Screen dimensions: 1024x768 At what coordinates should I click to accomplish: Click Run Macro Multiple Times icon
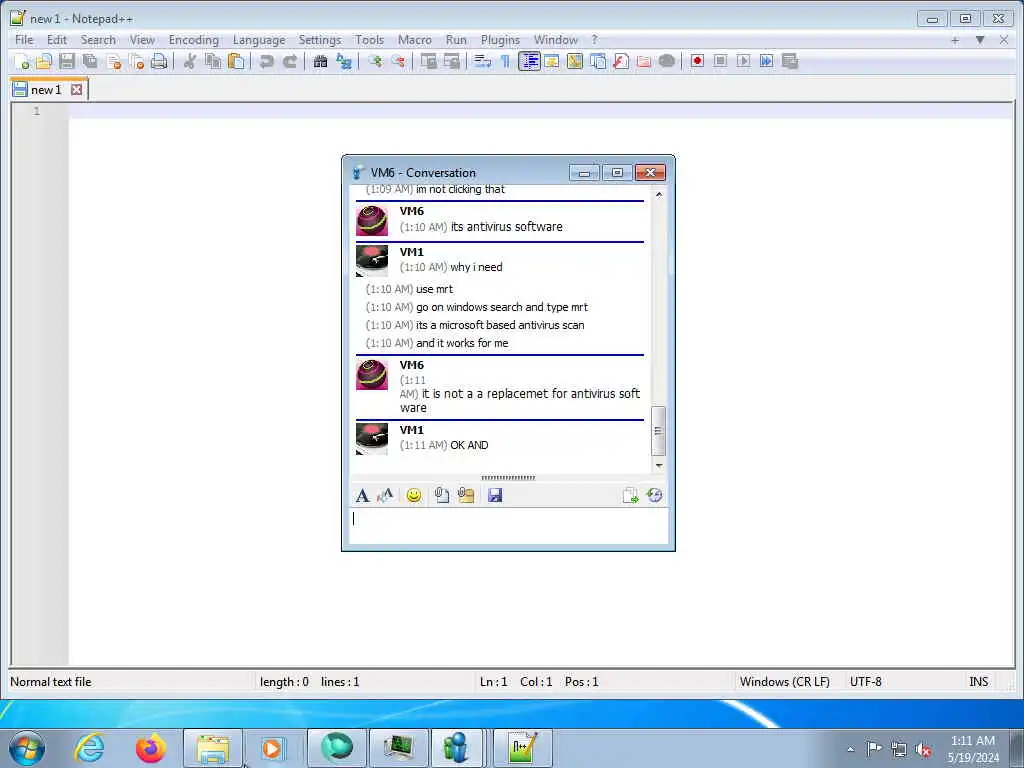point(767,61)
